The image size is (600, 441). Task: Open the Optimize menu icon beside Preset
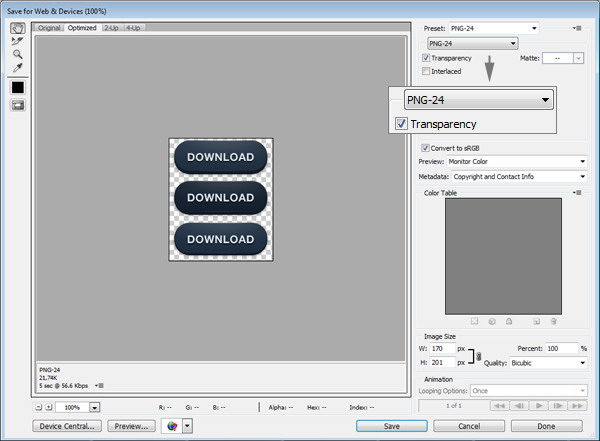coord(577,28)
